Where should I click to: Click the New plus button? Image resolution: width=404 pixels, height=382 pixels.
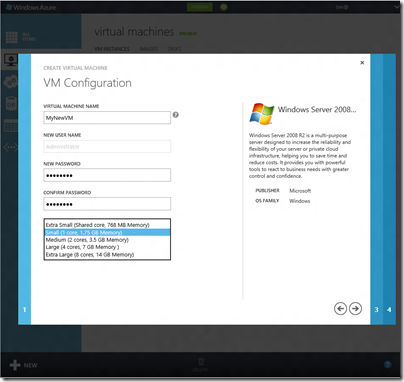tap(23, 365)
